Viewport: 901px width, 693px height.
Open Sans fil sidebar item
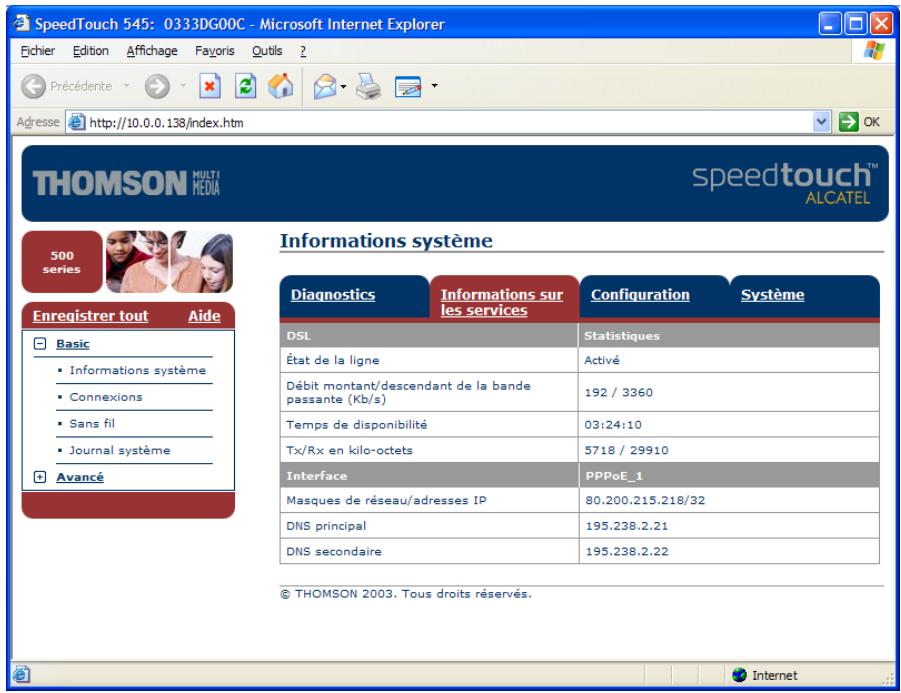(x=92, y=424)
